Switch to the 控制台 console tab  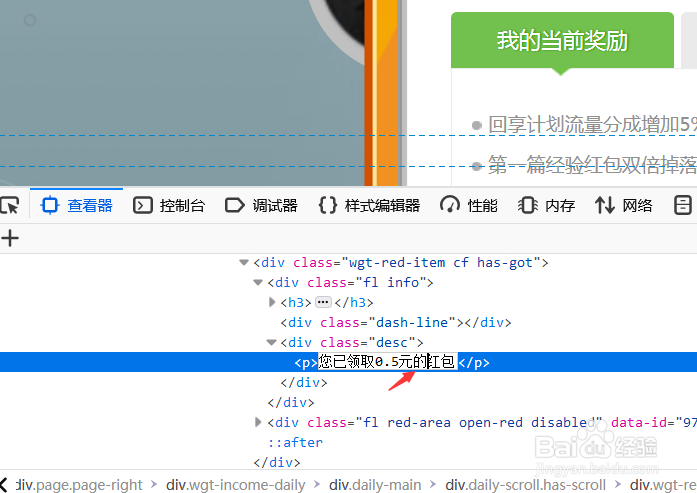coord(169,205)
